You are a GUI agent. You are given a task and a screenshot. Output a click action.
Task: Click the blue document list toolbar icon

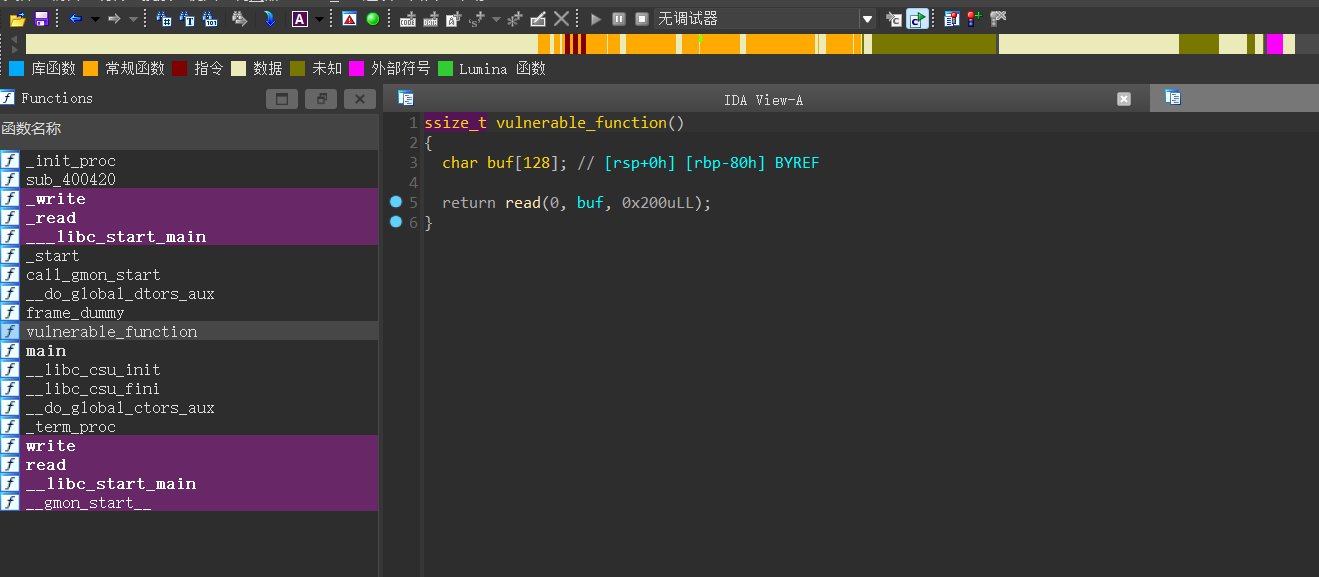[x=950, y=19]
